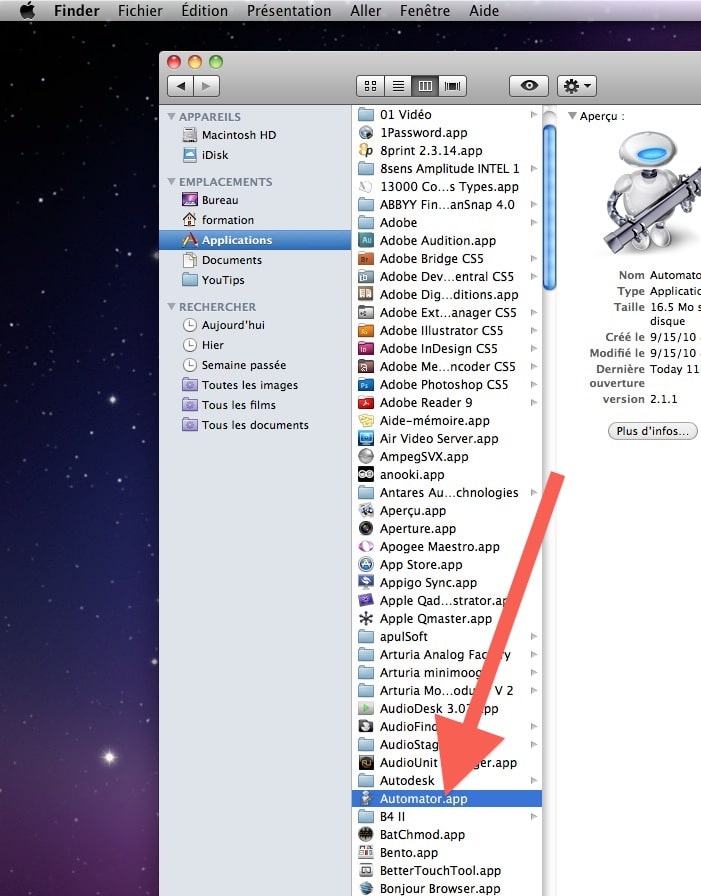Open the Macintosh HD device
Viewport: 701px width, 896px height.
pos(229,135)
